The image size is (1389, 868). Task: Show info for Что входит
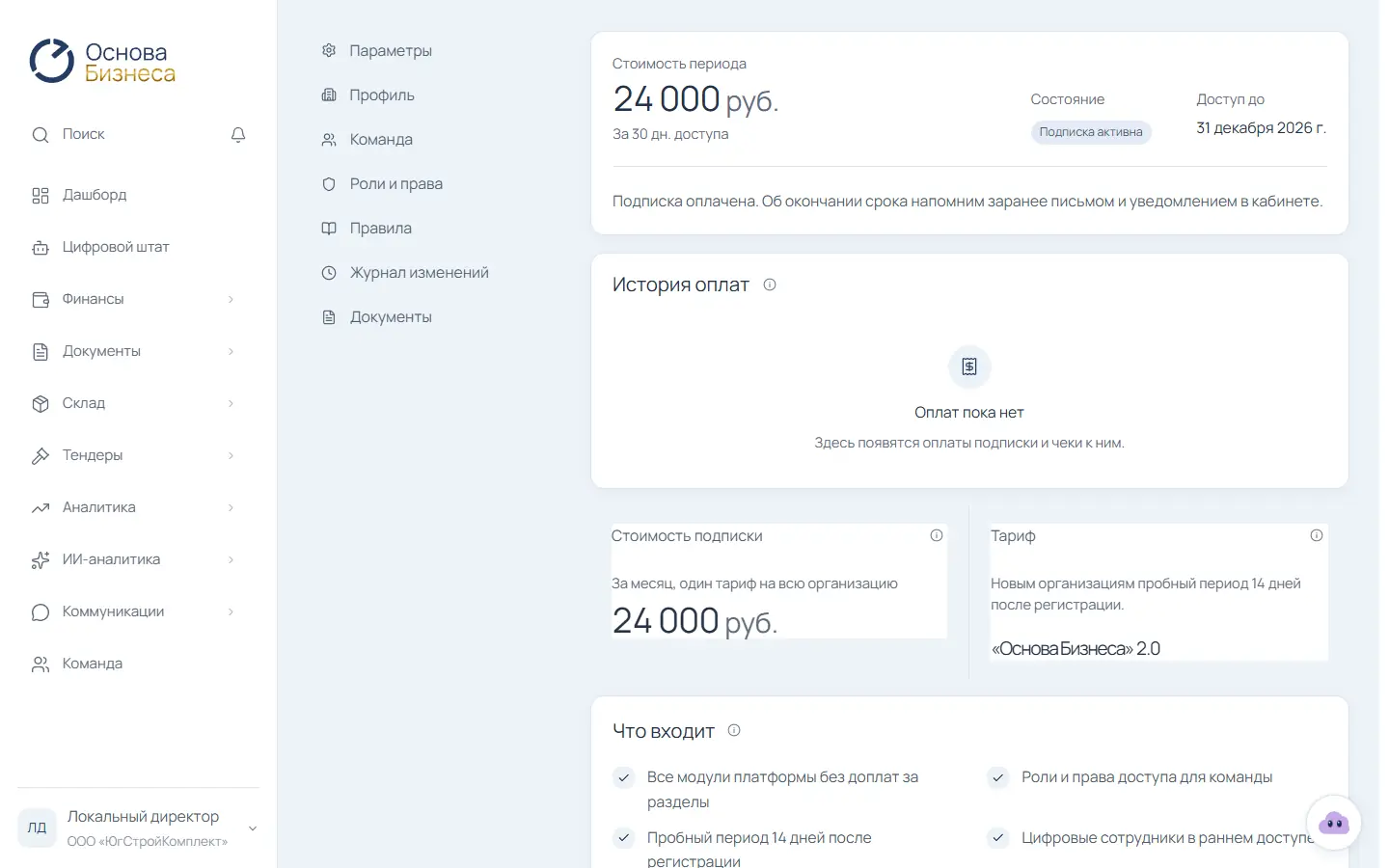[x=734, y=730]
